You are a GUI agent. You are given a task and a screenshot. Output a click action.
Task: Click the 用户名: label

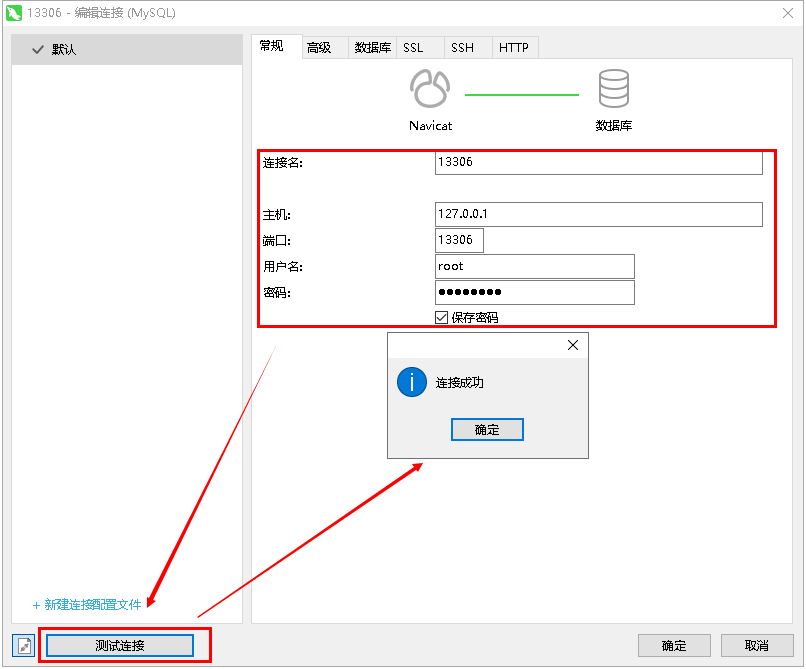click(283, 267)
